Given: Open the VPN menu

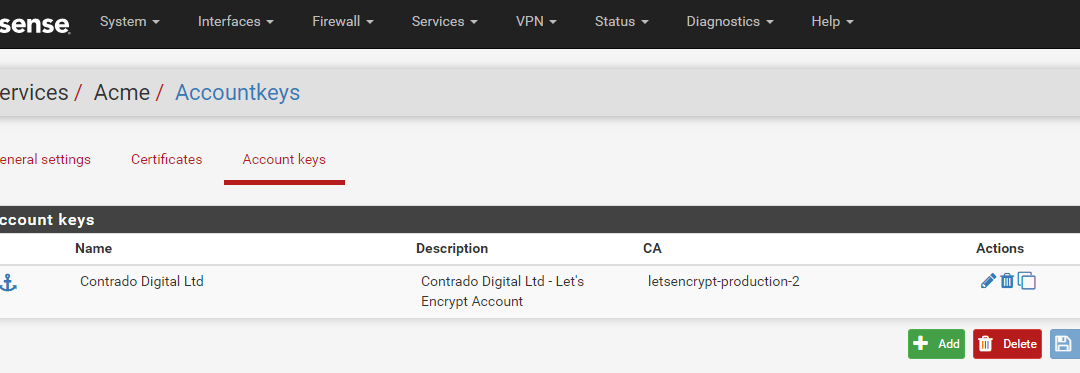Looking at the screenshot, I should point(536,21).
